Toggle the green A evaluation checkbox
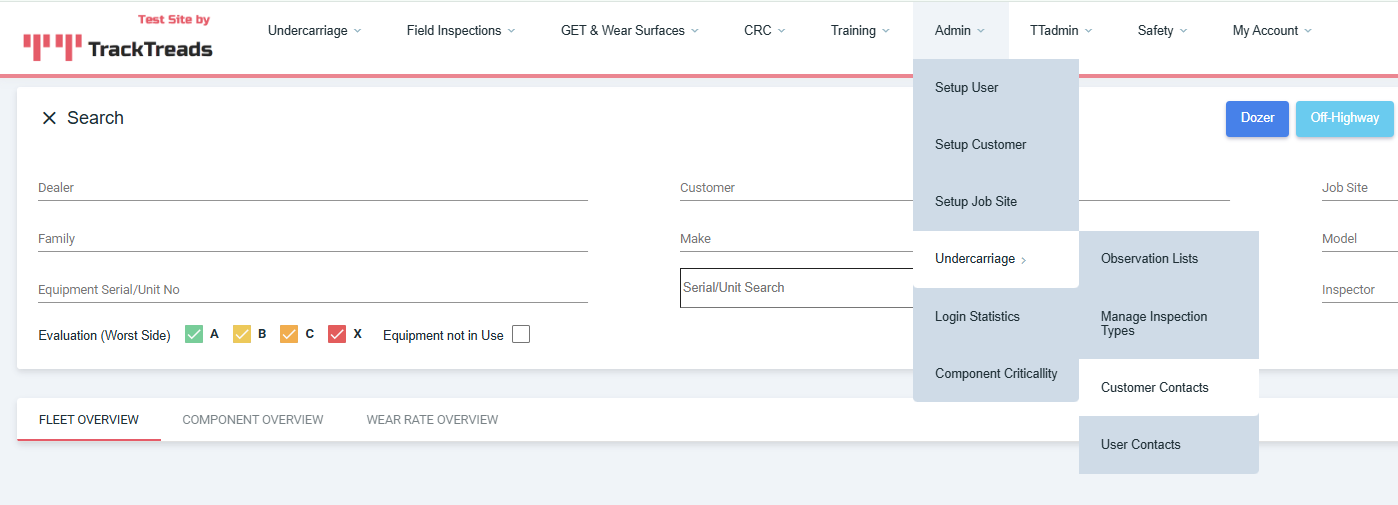Image resolution: width=1398 pixels, height=505 pixels. coord(194,335)
